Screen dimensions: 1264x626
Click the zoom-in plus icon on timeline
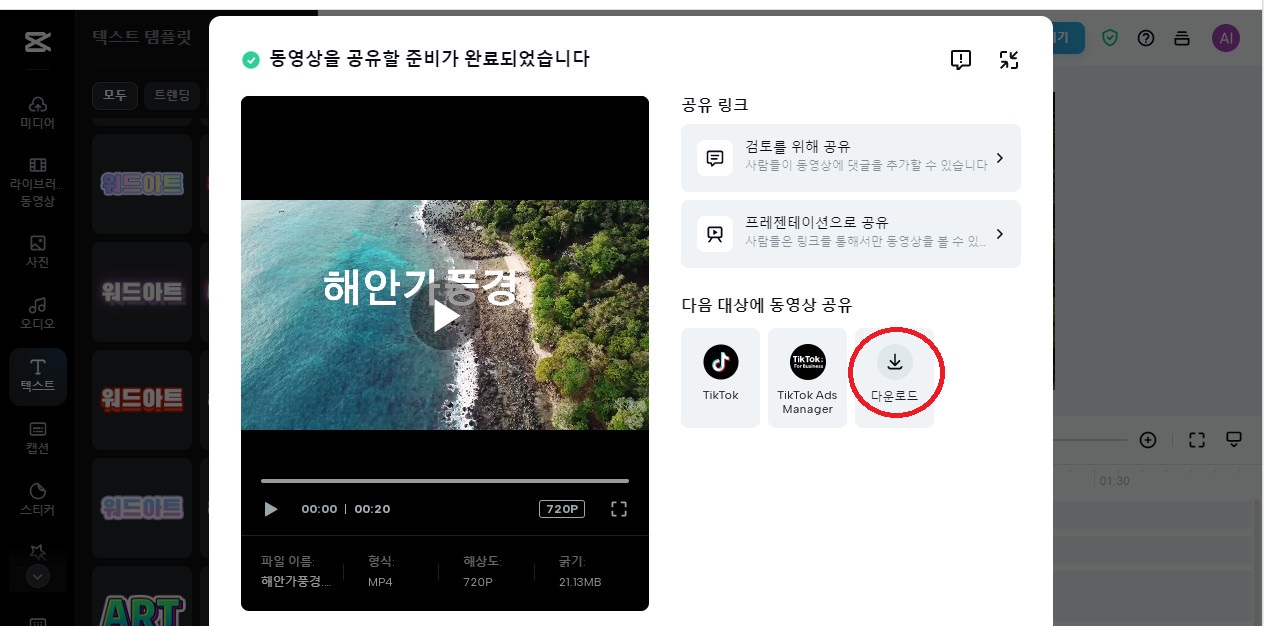[1148, 440]
